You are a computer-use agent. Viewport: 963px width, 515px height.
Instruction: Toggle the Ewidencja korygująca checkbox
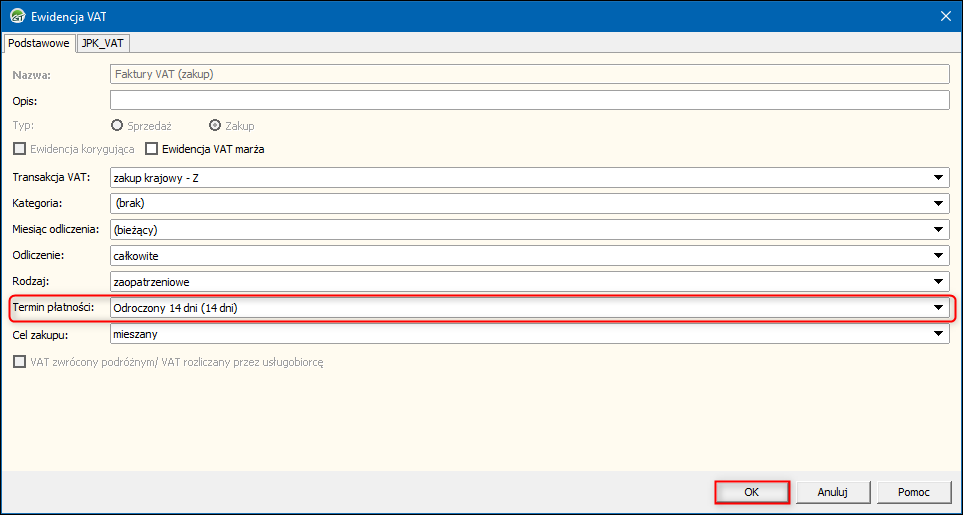pos(20,149)
